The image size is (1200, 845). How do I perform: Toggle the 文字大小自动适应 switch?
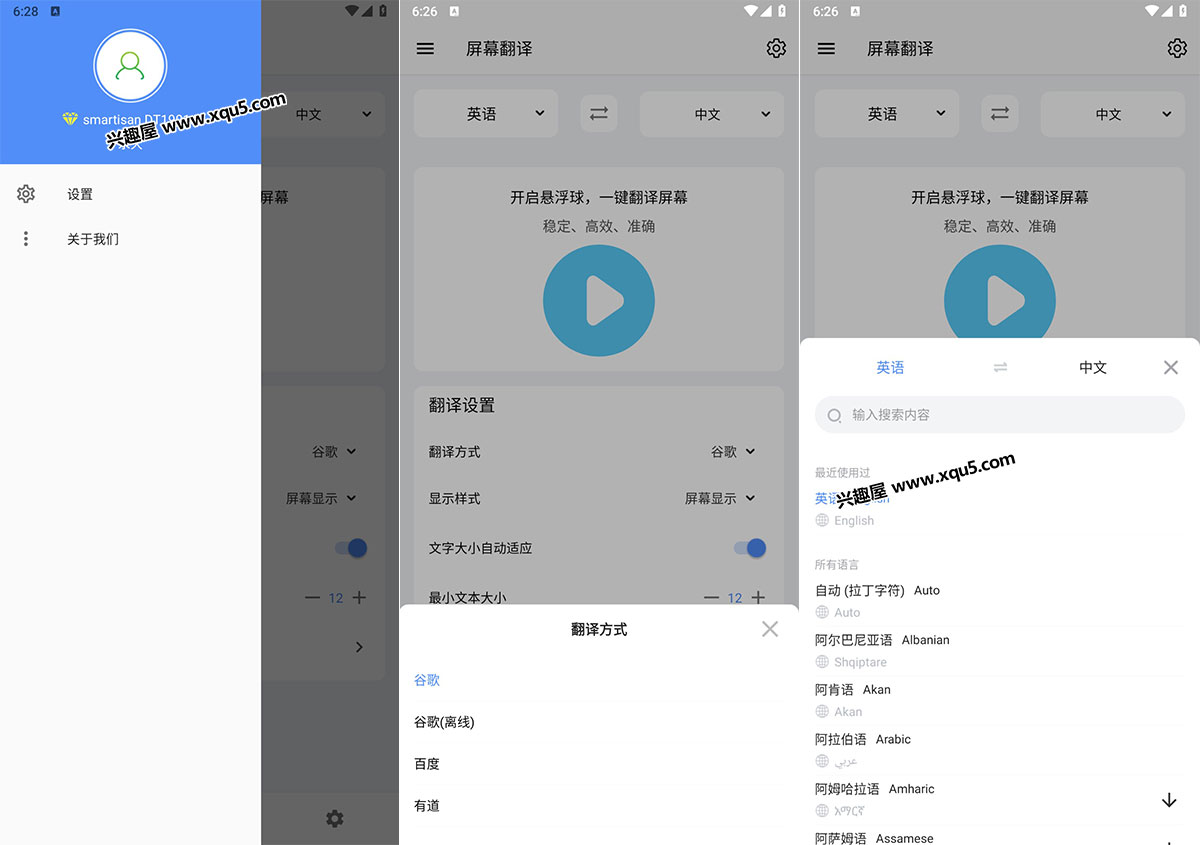(x=749, y=548)
